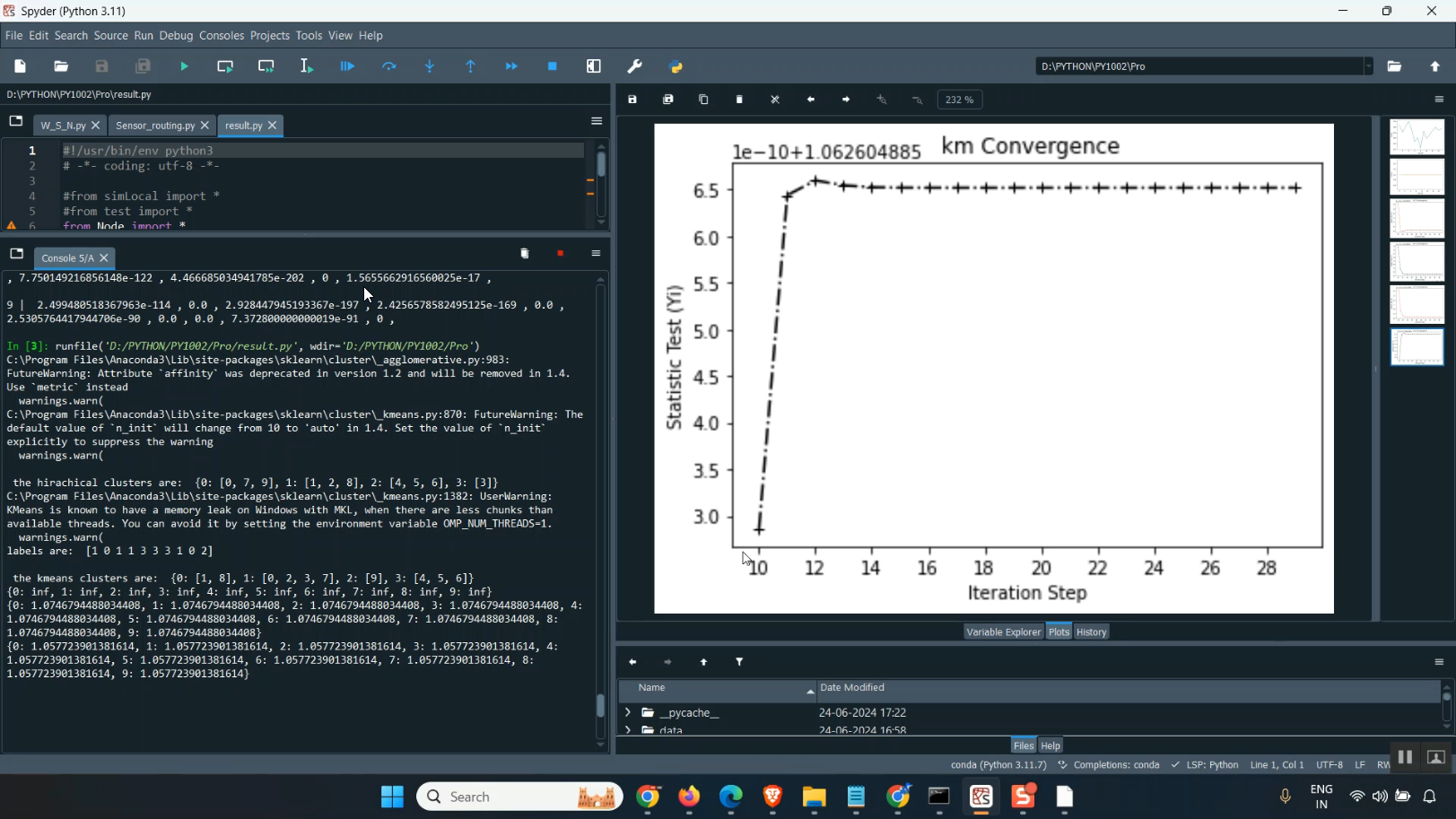The width and height of the screenshot is (1456, 819).
Task: Zoom in on the km Convergence plot
Action: (882, 100)
